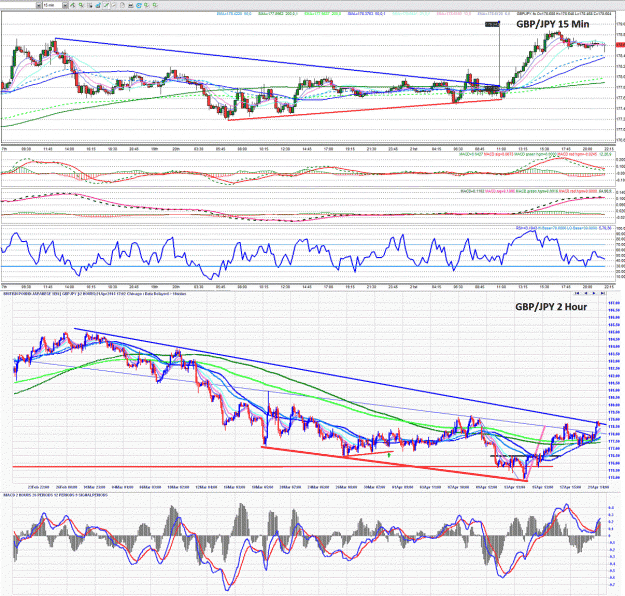The height and width of the screenshot is (596, 625).
Task: Select the black price flag marker above vertical line
Action: pyautogui.click(x=492, y=24)
